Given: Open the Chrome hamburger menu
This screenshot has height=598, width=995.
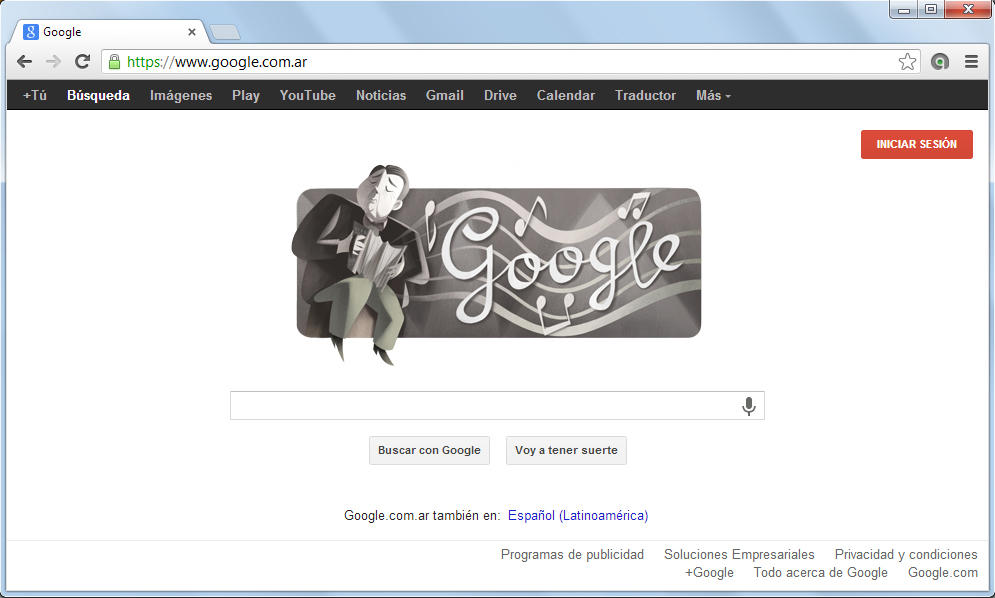Looking at the screenshot, I should tap(971, 62).
